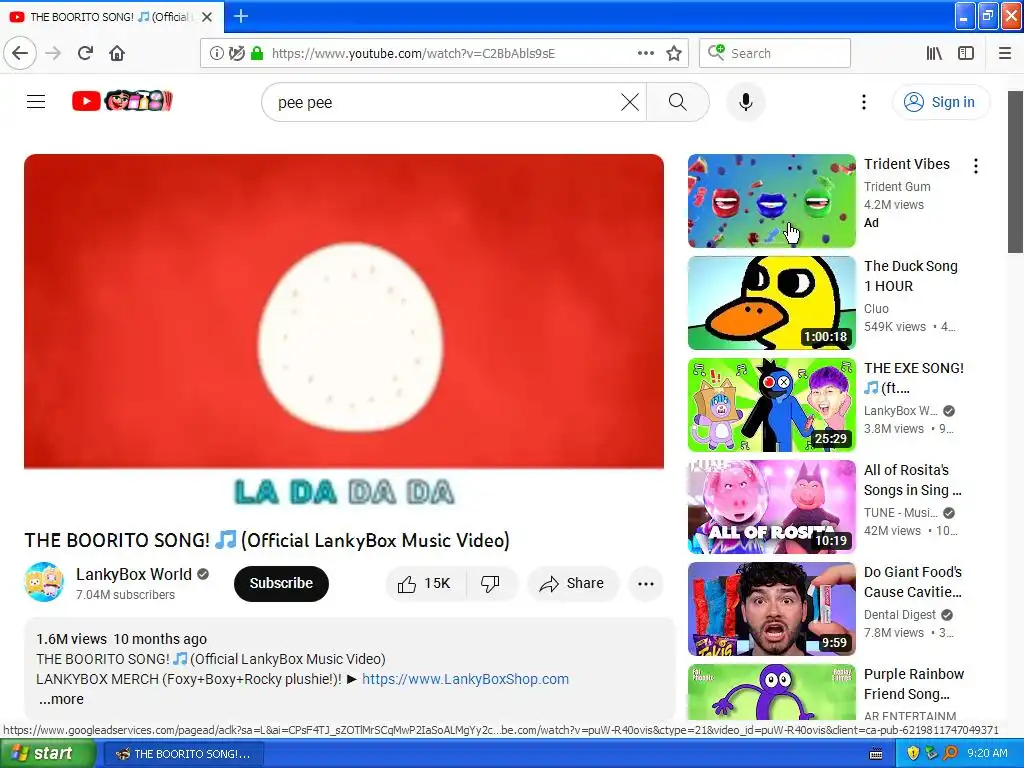
Task: Click the browser forward arrow
Action: 53,54
